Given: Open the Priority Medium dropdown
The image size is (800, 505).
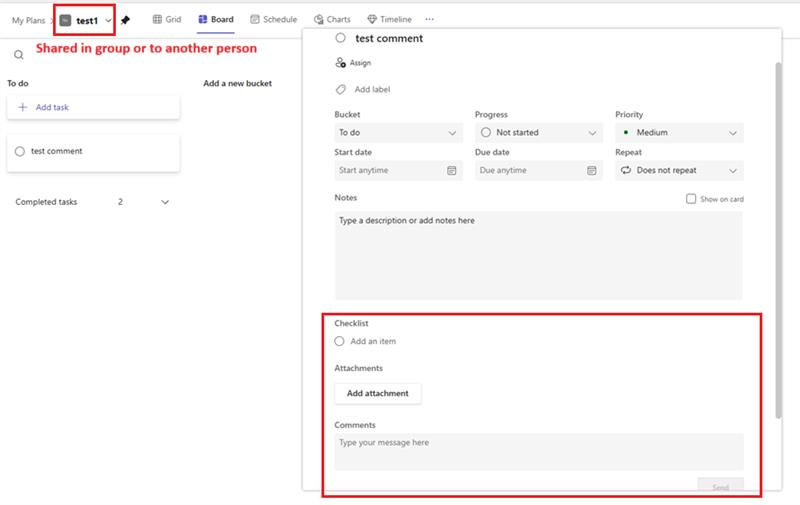Looking at the screenshot, I should (x=679, y=133).
